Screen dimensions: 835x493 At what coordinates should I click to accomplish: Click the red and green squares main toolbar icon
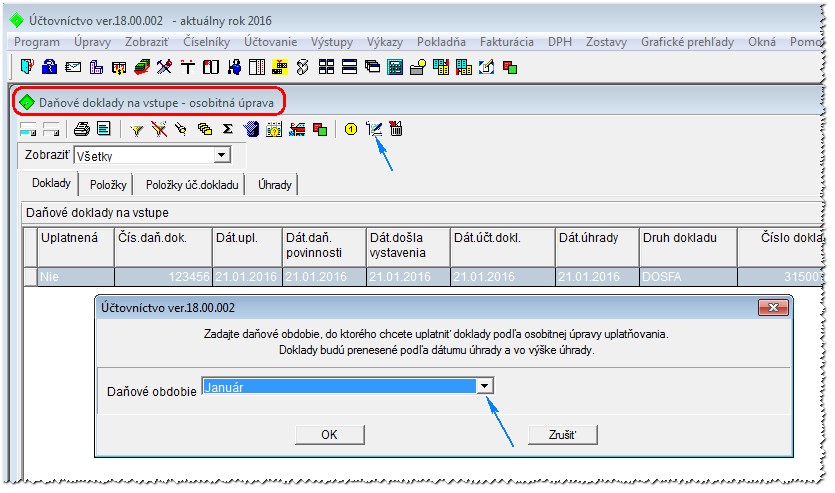click(x=510, y=67)
